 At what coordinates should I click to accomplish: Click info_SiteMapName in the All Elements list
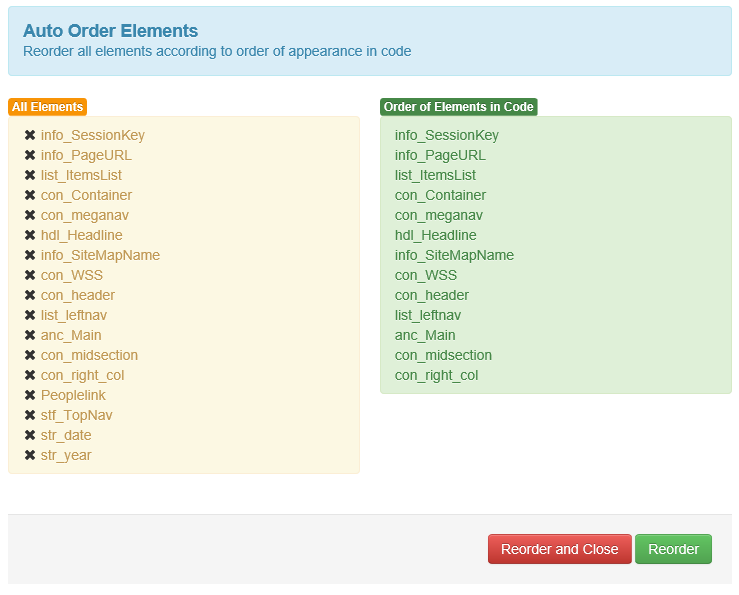click(x=100, y=255)
